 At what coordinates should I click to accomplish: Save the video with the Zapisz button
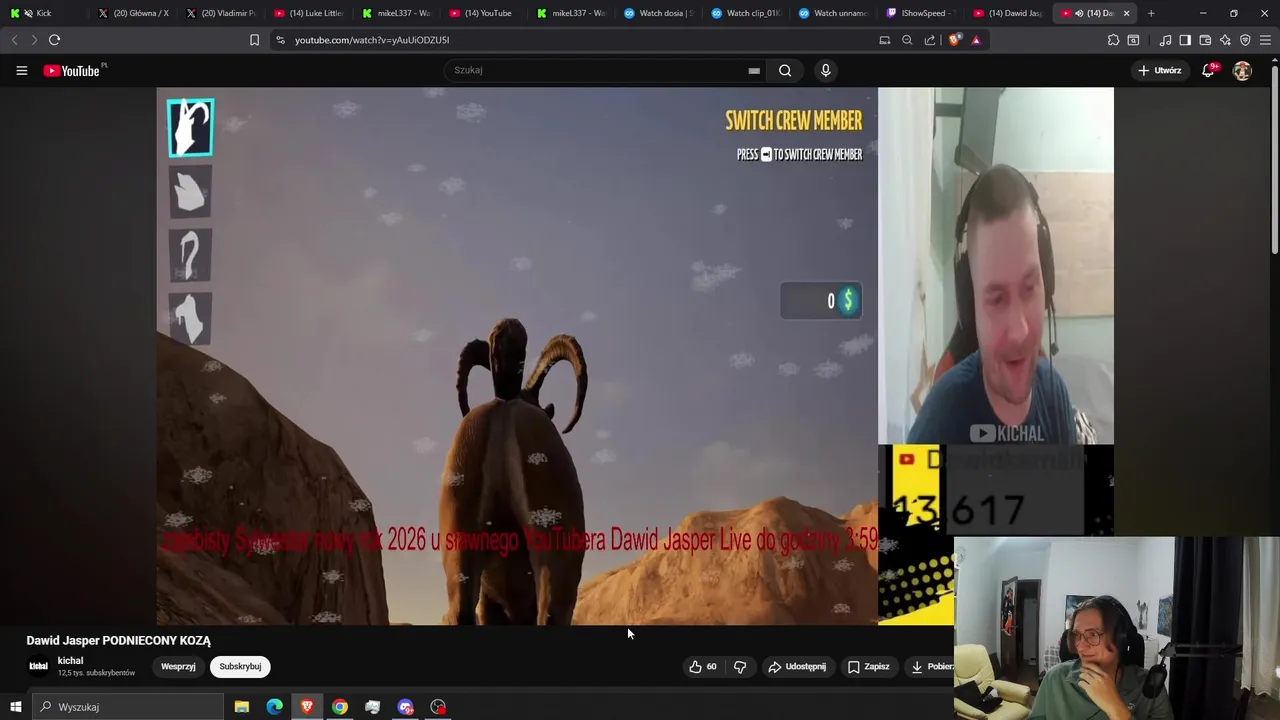(x=868, y=666)
